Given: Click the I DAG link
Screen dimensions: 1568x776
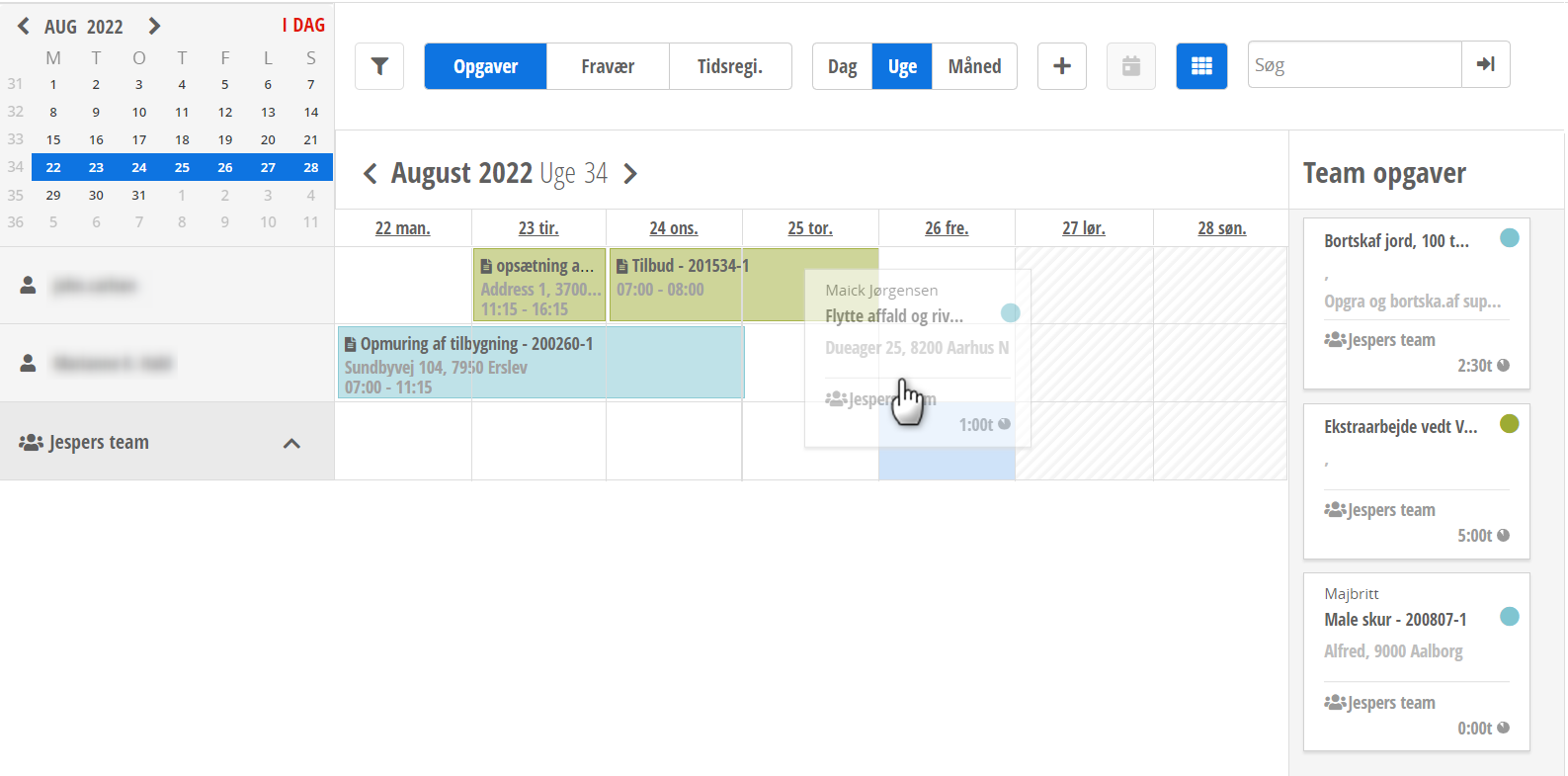Looking at the screenshot, I should (303, 25).
